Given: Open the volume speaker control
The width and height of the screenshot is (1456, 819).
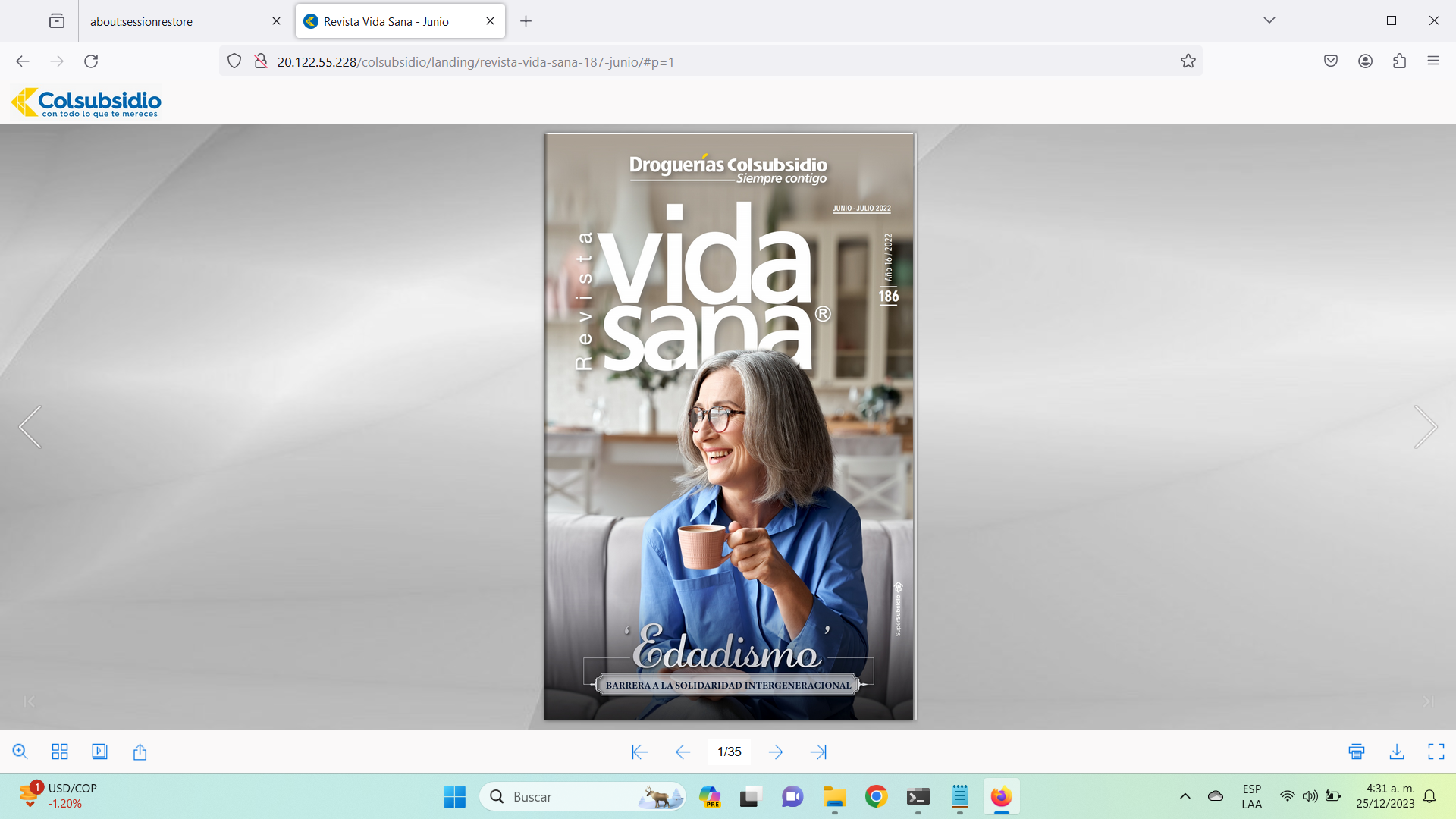Looking at the screenshot, I should coord(1310,796).
